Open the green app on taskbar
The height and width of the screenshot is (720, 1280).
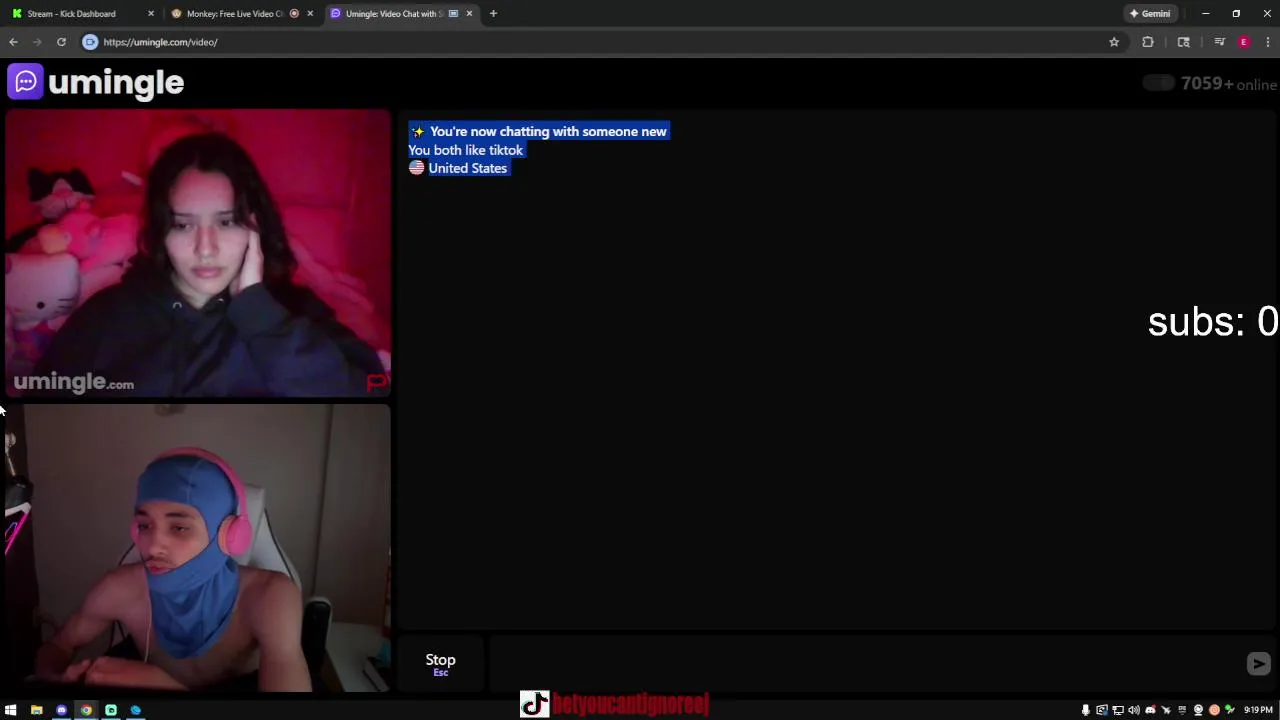[111, 710]
